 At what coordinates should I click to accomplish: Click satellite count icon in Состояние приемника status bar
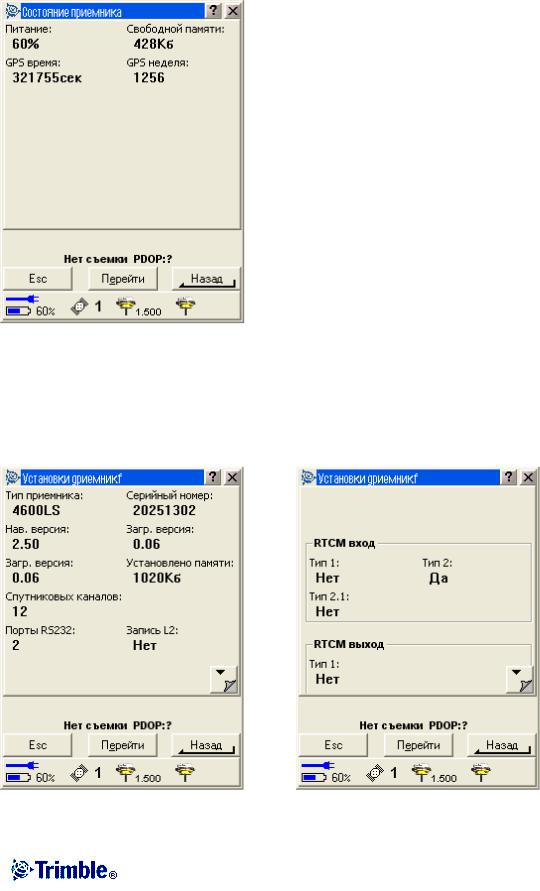click(80, 307)
